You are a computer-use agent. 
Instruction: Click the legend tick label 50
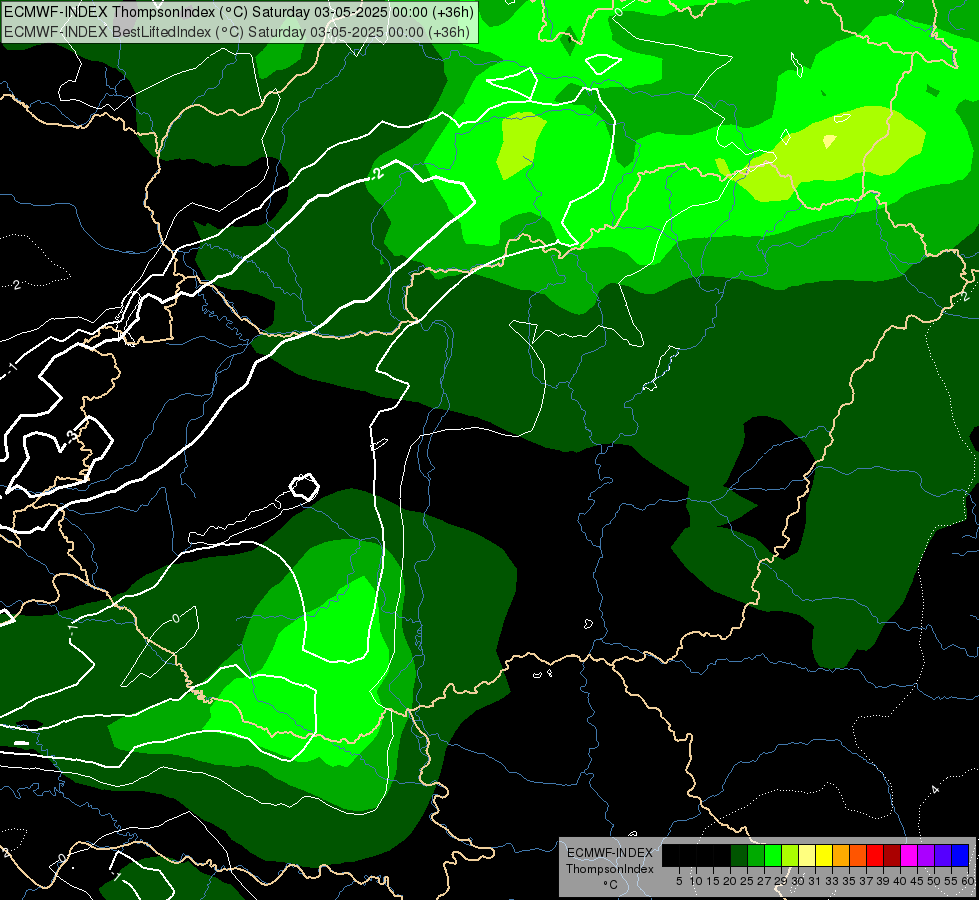click(935, 881)
